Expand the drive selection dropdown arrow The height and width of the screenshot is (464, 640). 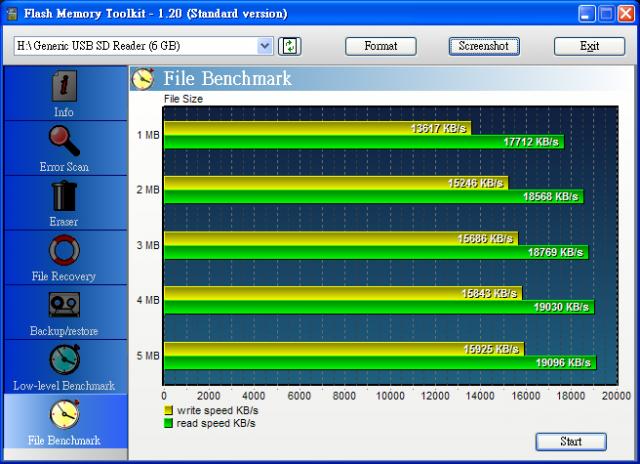[x=265, y=46]
